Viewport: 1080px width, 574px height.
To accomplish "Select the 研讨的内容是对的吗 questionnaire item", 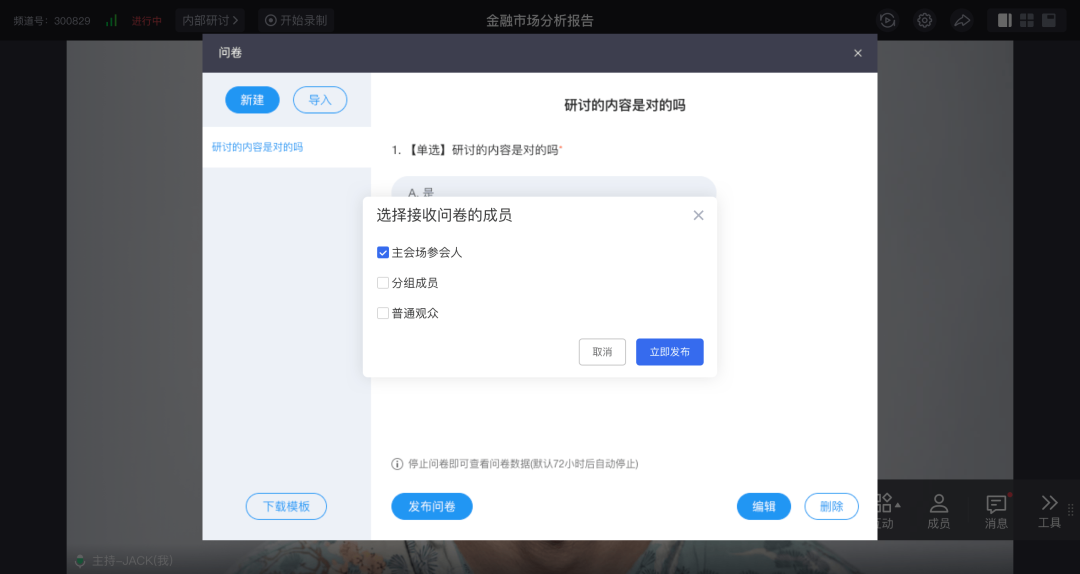I will (x=257, y=147).
